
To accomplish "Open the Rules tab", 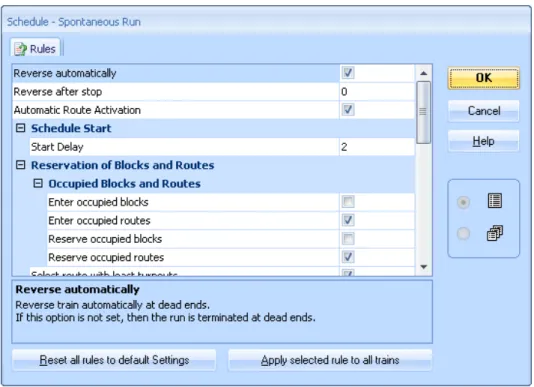I will 35,48.
